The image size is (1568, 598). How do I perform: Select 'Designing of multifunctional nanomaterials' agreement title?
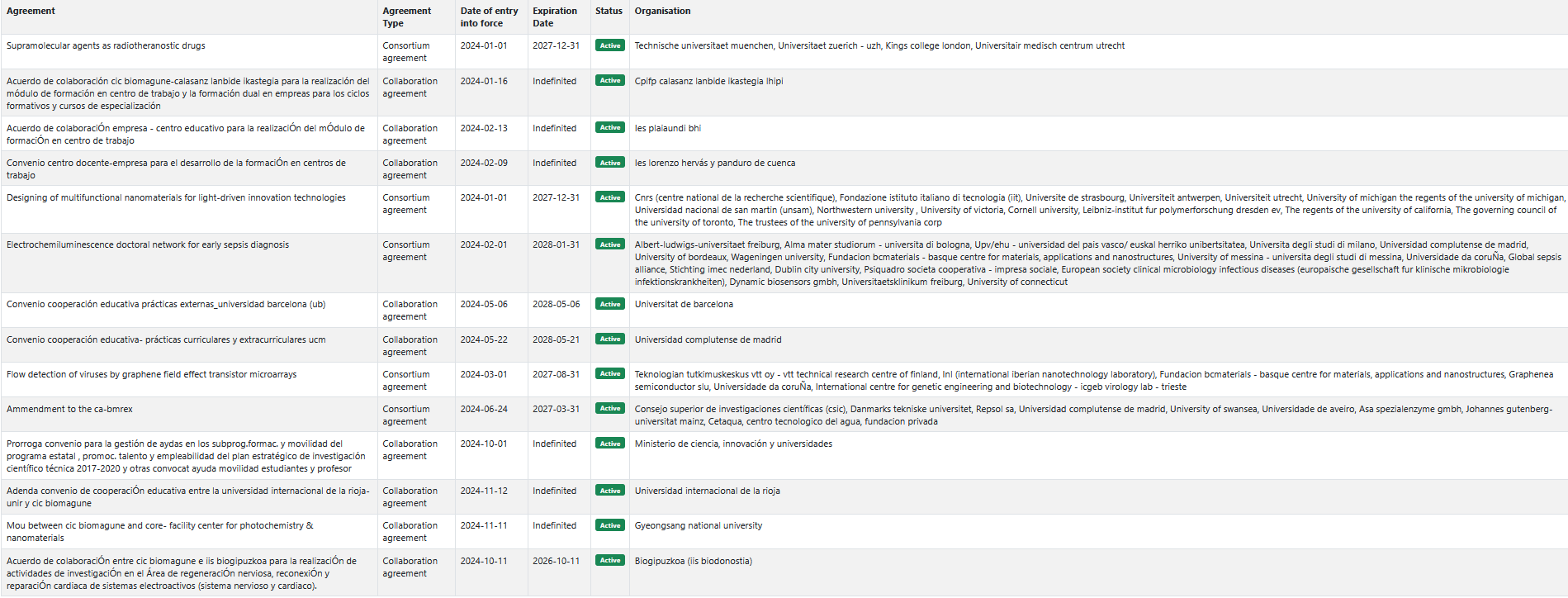point(176,197)
